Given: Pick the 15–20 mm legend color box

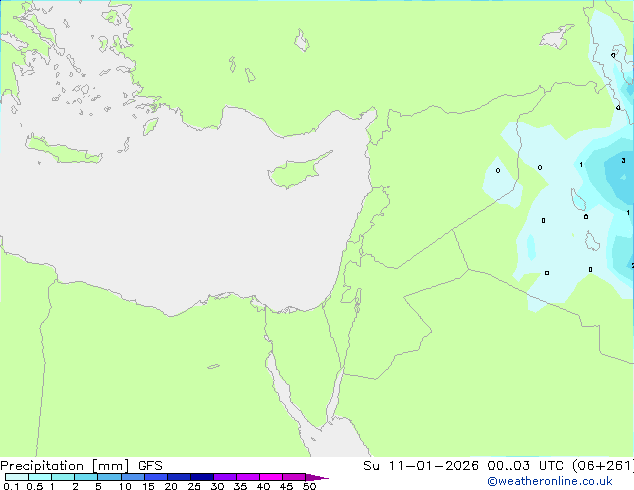Looking at the screenshot, I should pyautogui.click(x=156, y=477).
